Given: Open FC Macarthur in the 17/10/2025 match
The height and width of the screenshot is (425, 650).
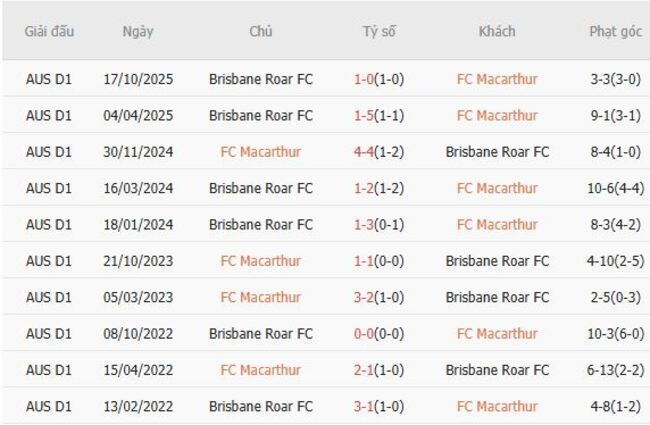Looking at the screenshot, I should [x=497, y=79].
